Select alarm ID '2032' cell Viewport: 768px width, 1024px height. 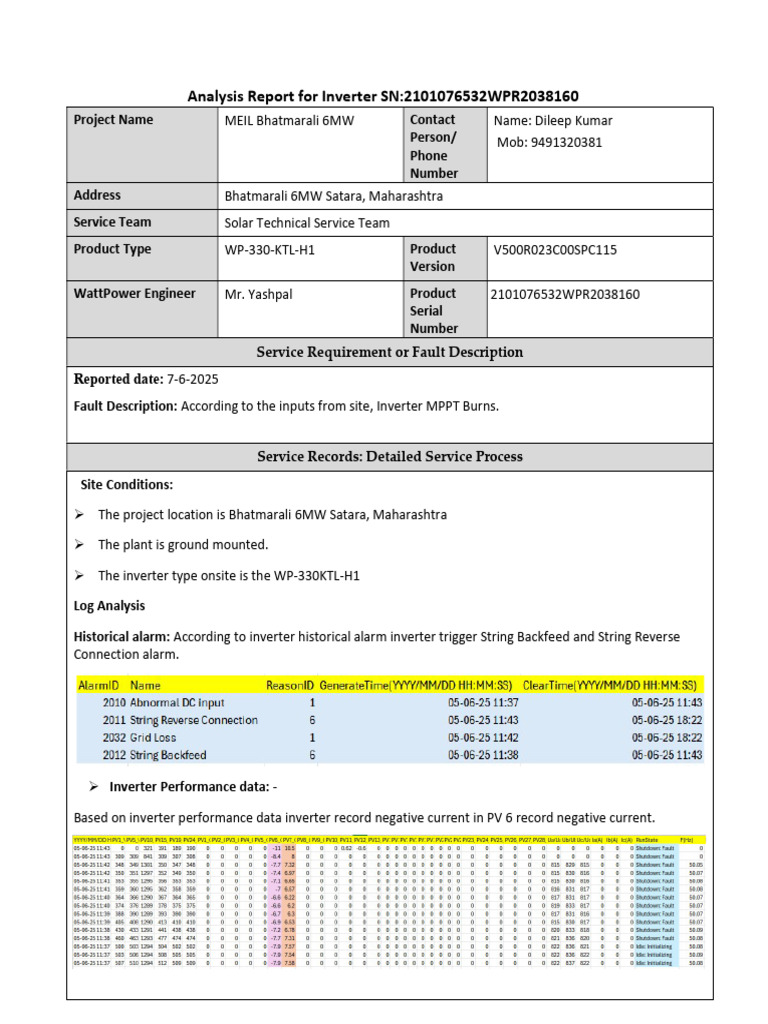point(114,737)
